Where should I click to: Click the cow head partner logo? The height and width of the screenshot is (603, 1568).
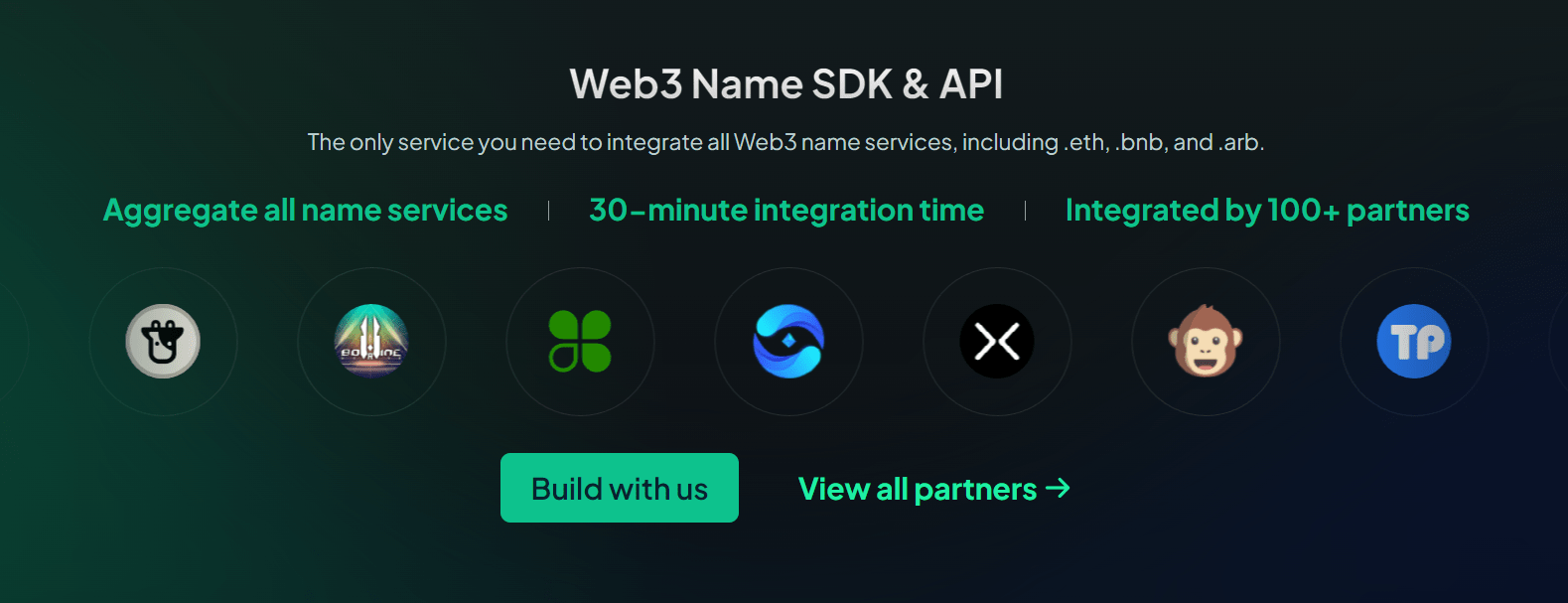[x=163, y=341]
